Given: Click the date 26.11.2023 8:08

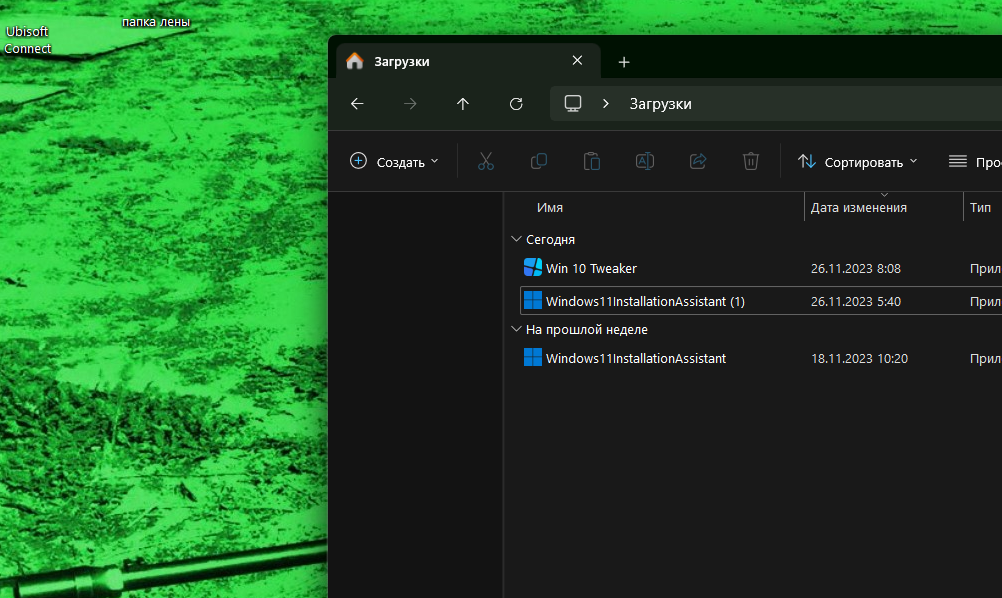Looking at the screenshot, I should coord(856,268).
